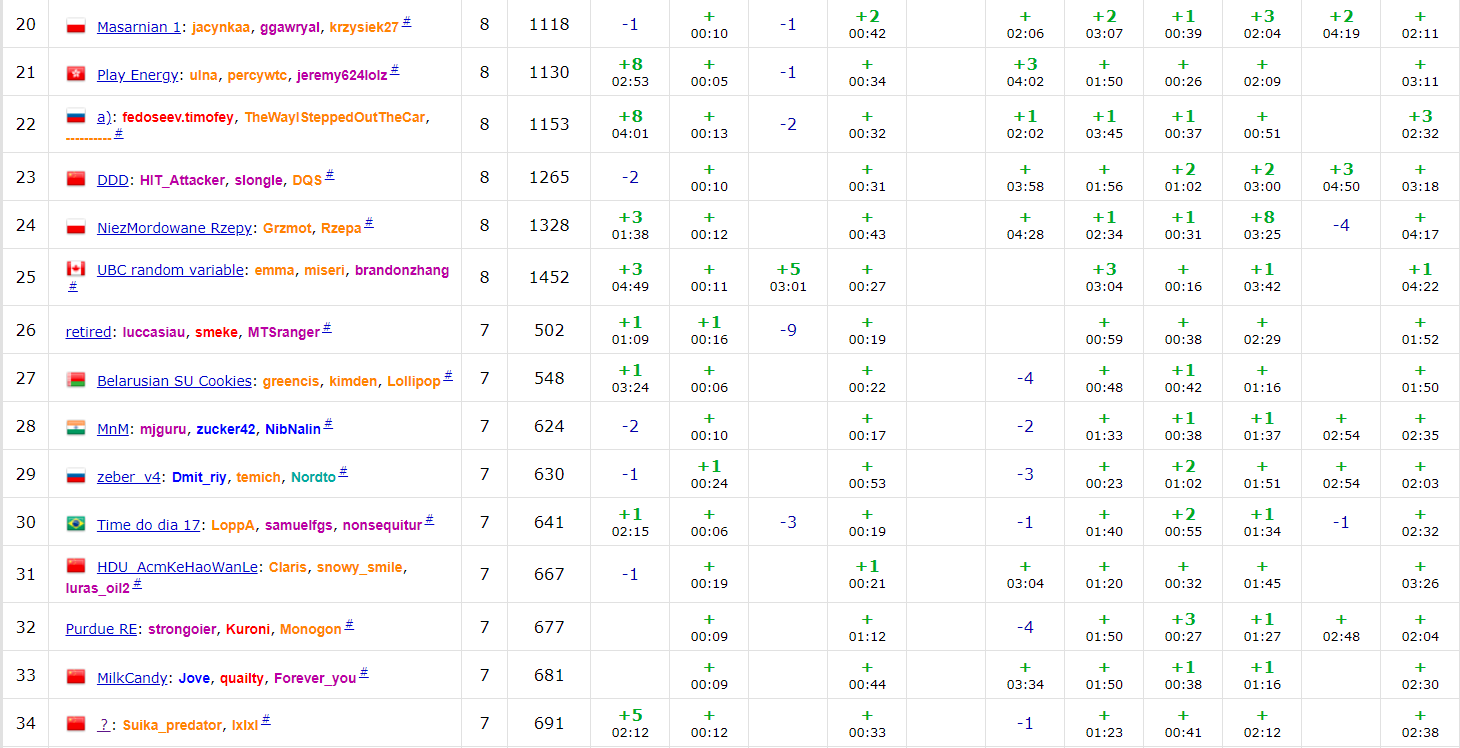The width and height of the screenshot is (1460, 748).
Task: Open the NiezMordowane Rzepy team link
Action: tap(174, 228)
